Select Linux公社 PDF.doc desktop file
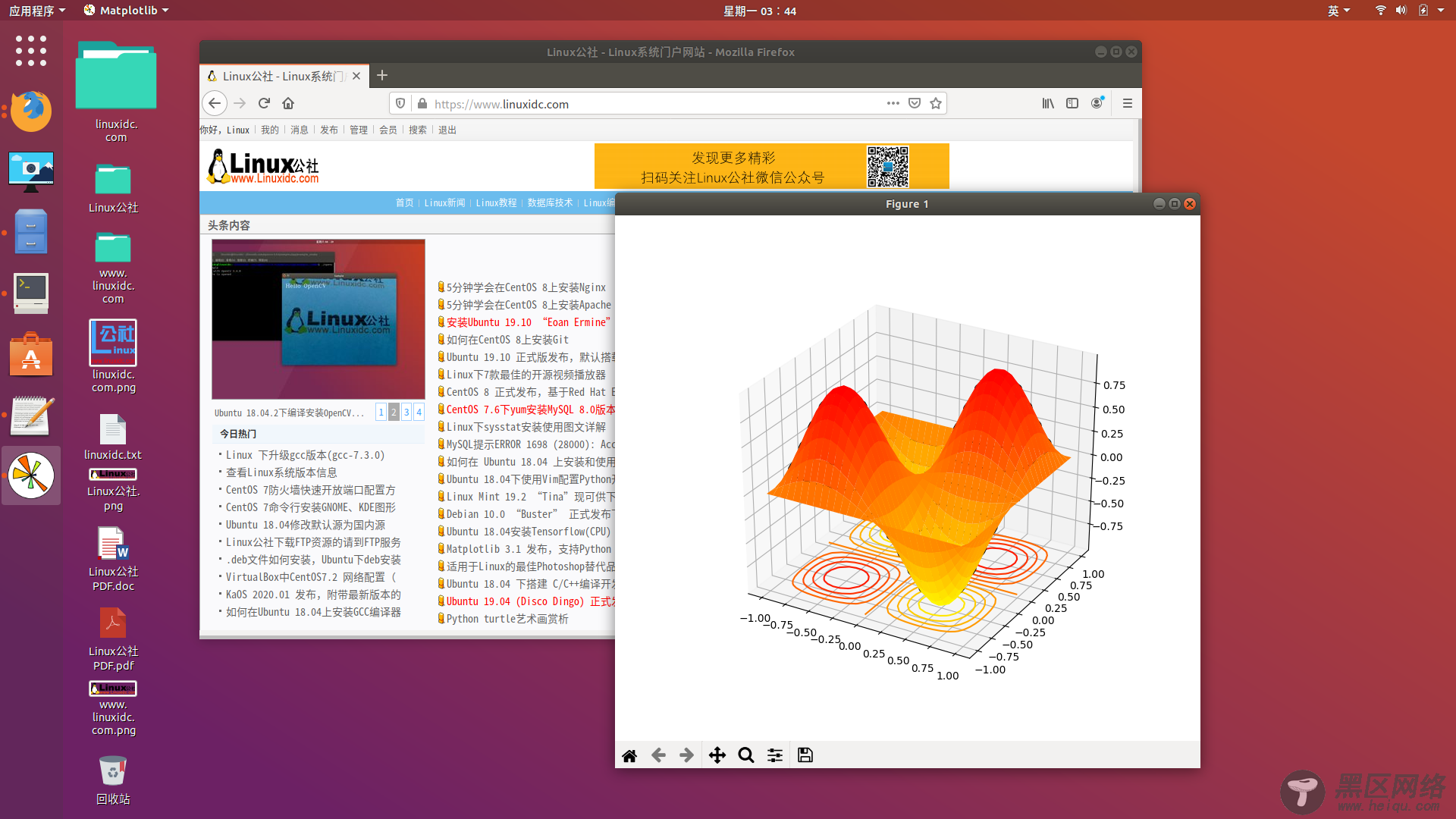1456x819 pixels. [113, 560]
